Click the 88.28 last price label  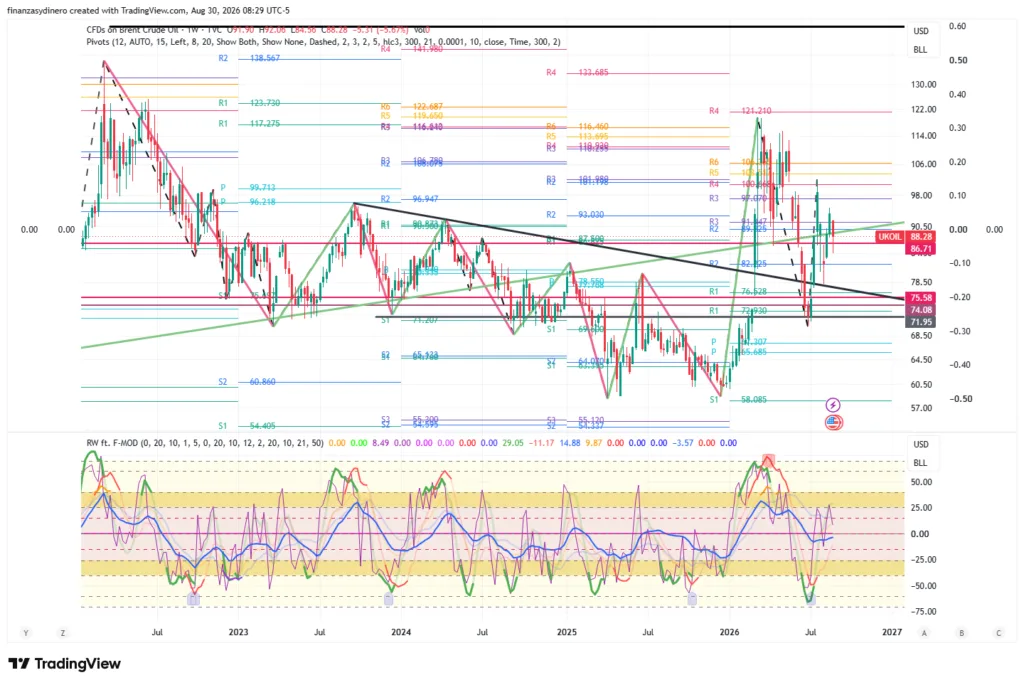(x=920, y=236)
